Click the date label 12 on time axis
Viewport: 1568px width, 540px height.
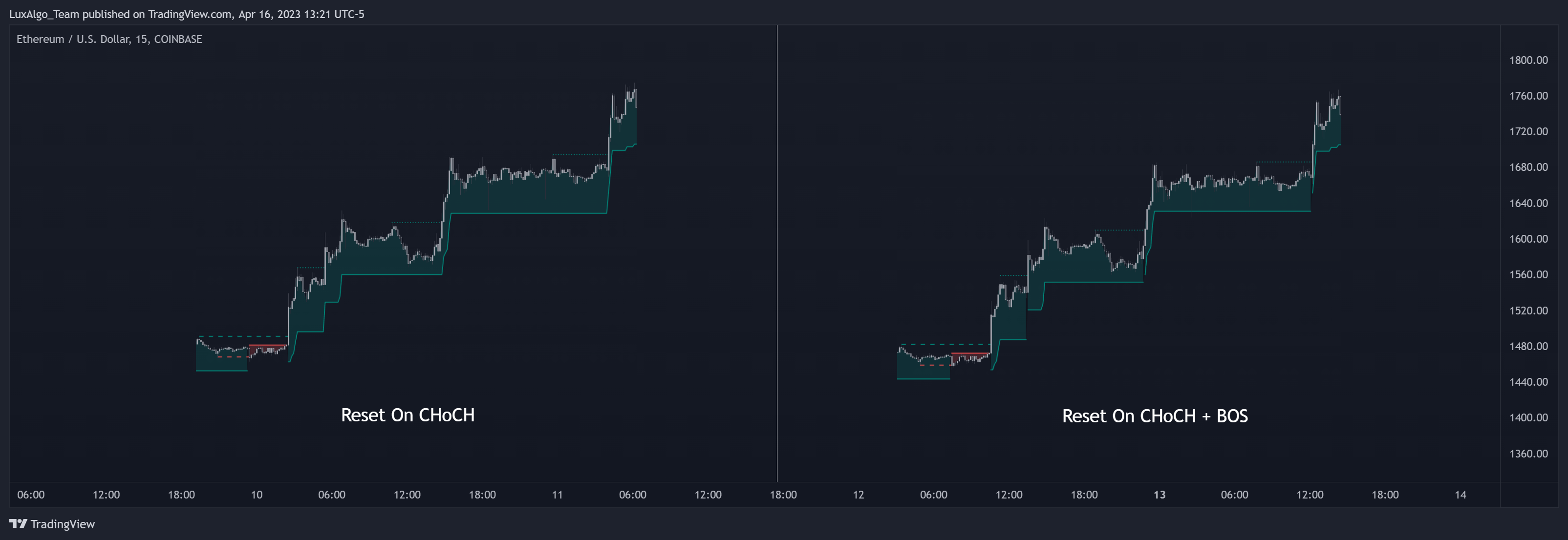point(858,495)
